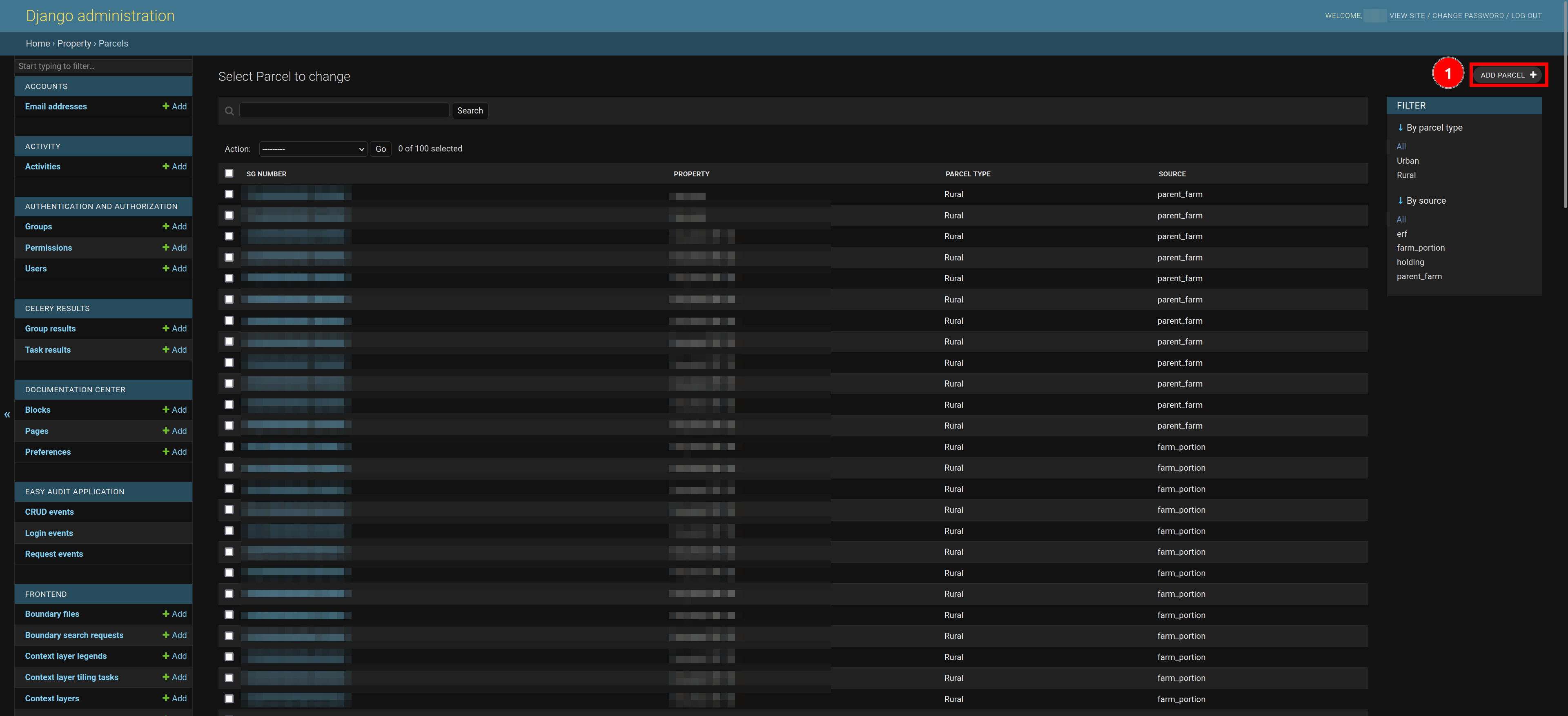Click Add icon next to Activities
The height and width of the screenshot is (716, 1568).
(174, 167)
